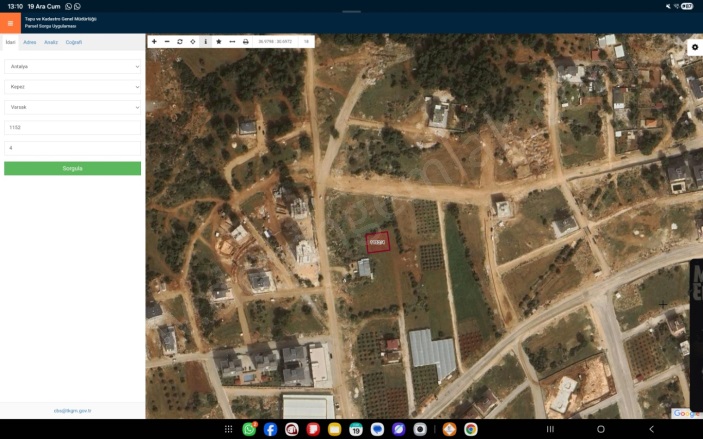Switch to the Analiz tab
Screen dimensions: 703x439
(x=50, y=43)
